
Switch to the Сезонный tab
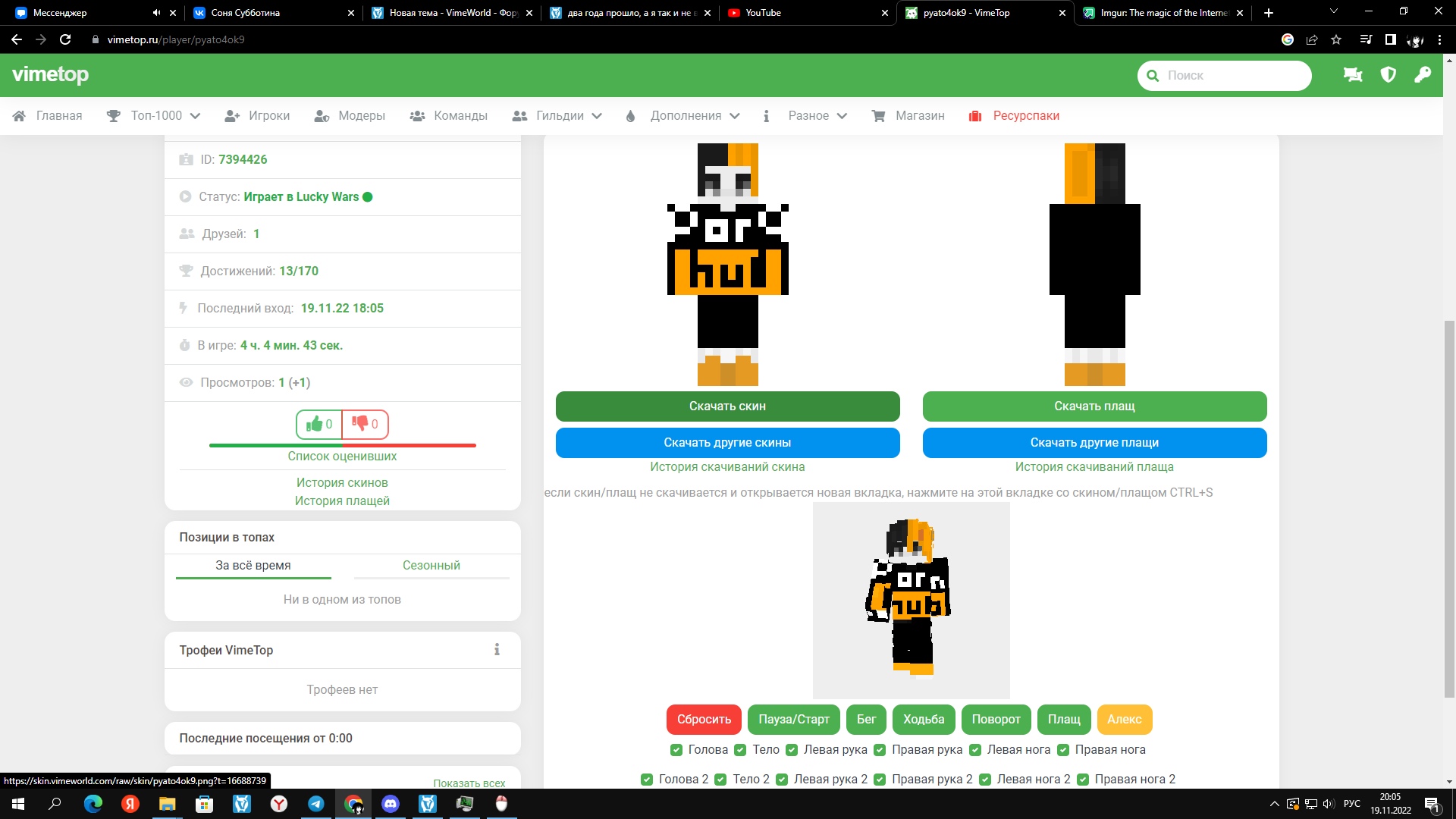[431, 565]
